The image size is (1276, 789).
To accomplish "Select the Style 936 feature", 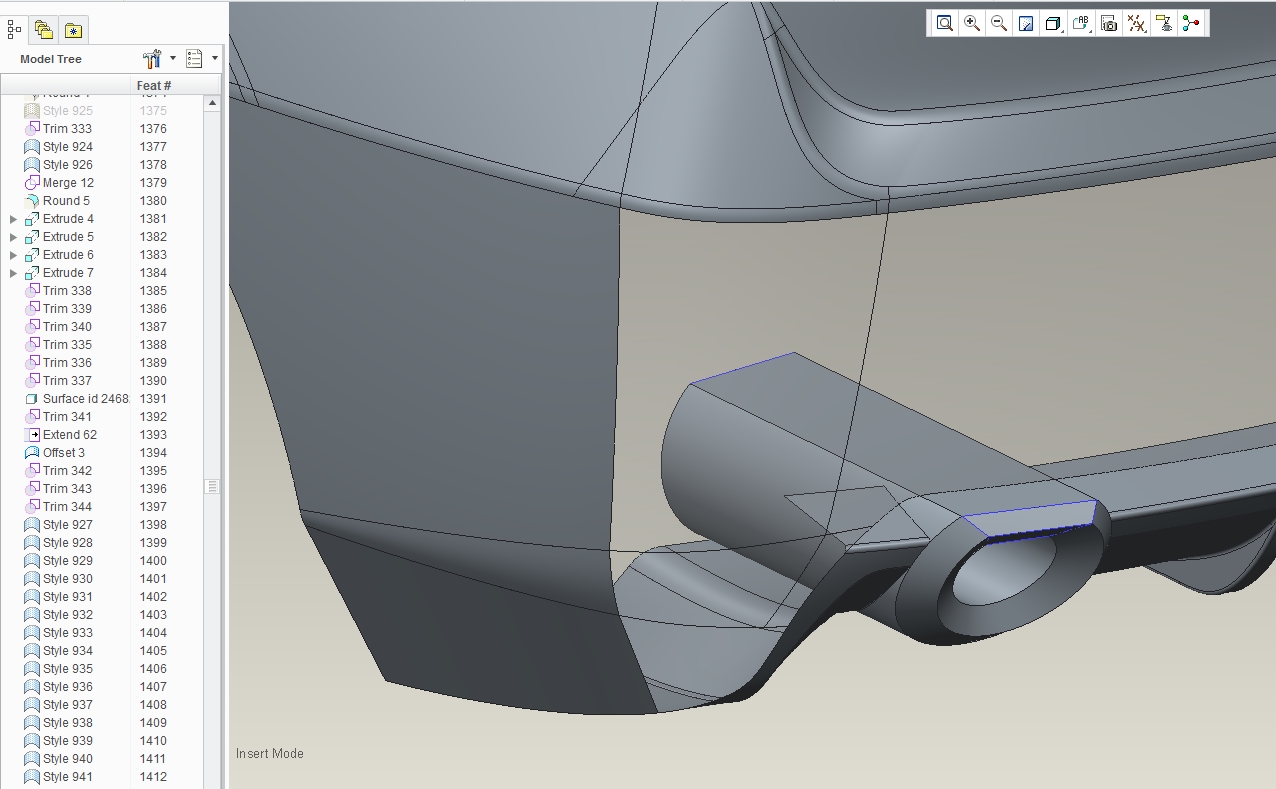I will [x=68, y=687].
